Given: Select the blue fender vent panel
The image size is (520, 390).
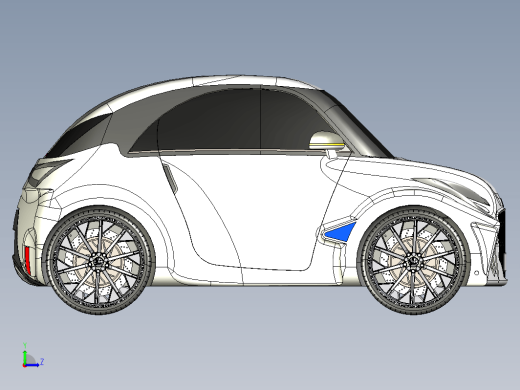Looking at the screenshot, I should (343, 232).
